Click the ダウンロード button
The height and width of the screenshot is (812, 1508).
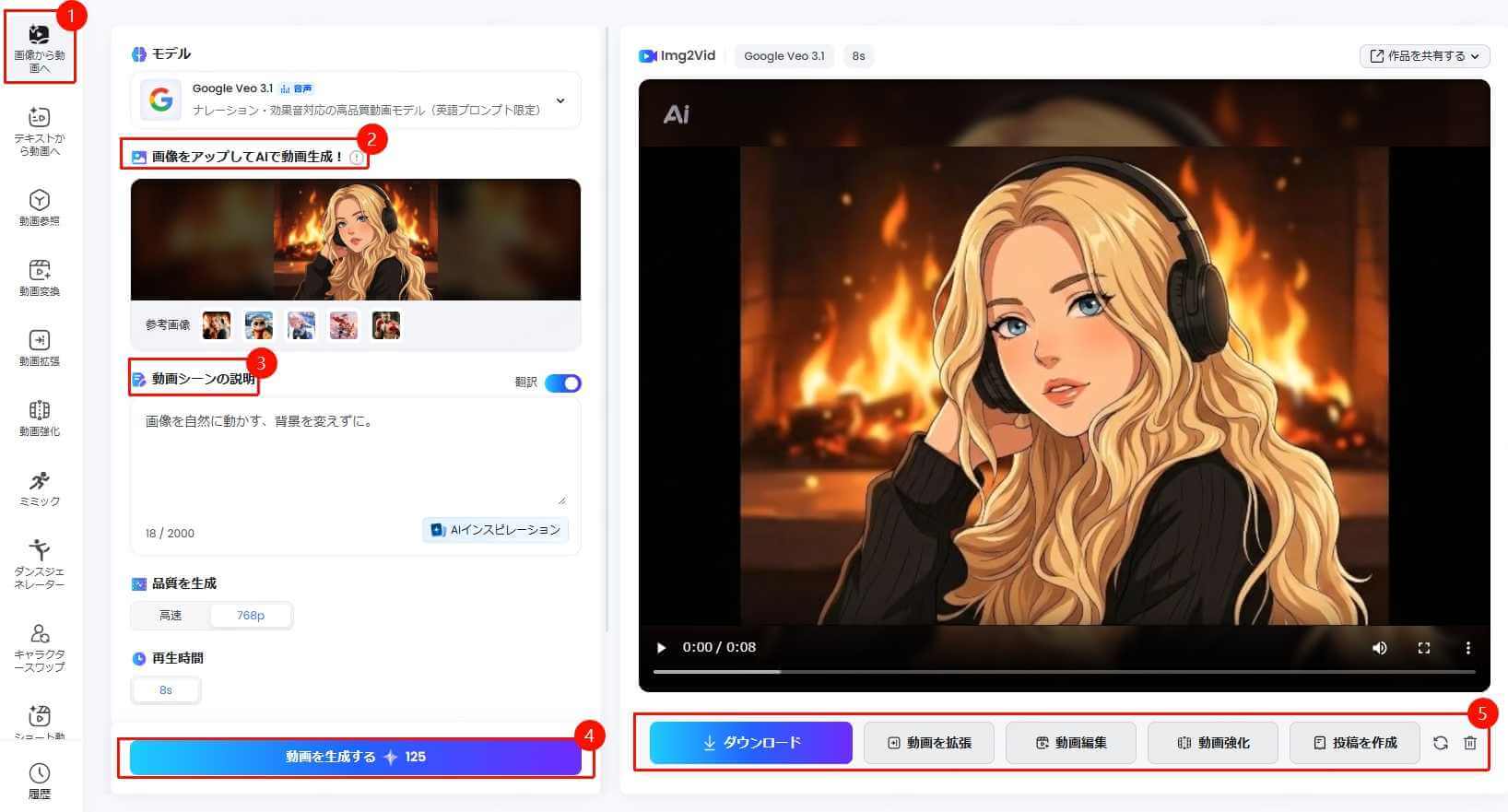(x=751, y=743)
